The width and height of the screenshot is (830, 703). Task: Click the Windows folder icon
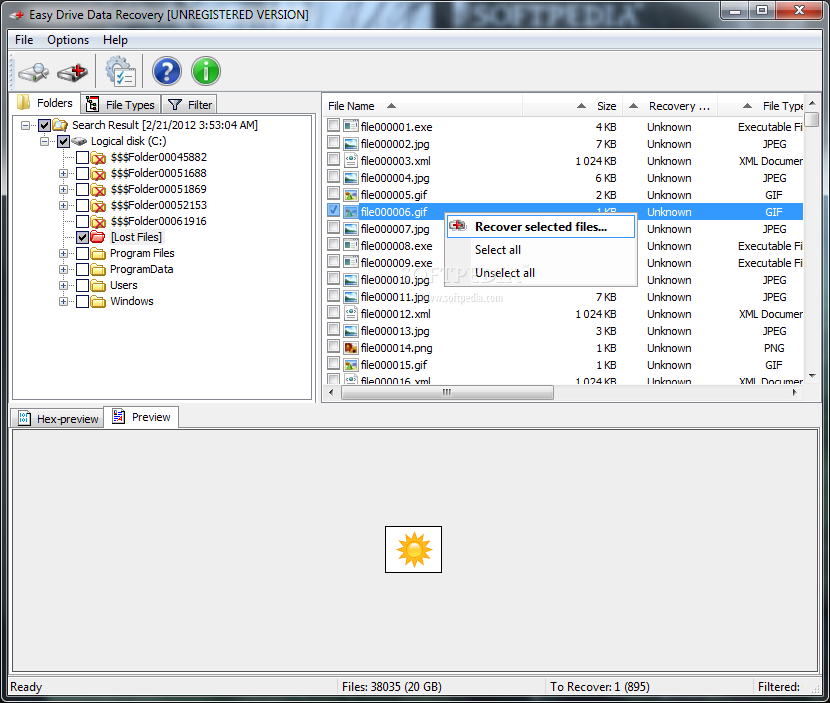[98, 301]
